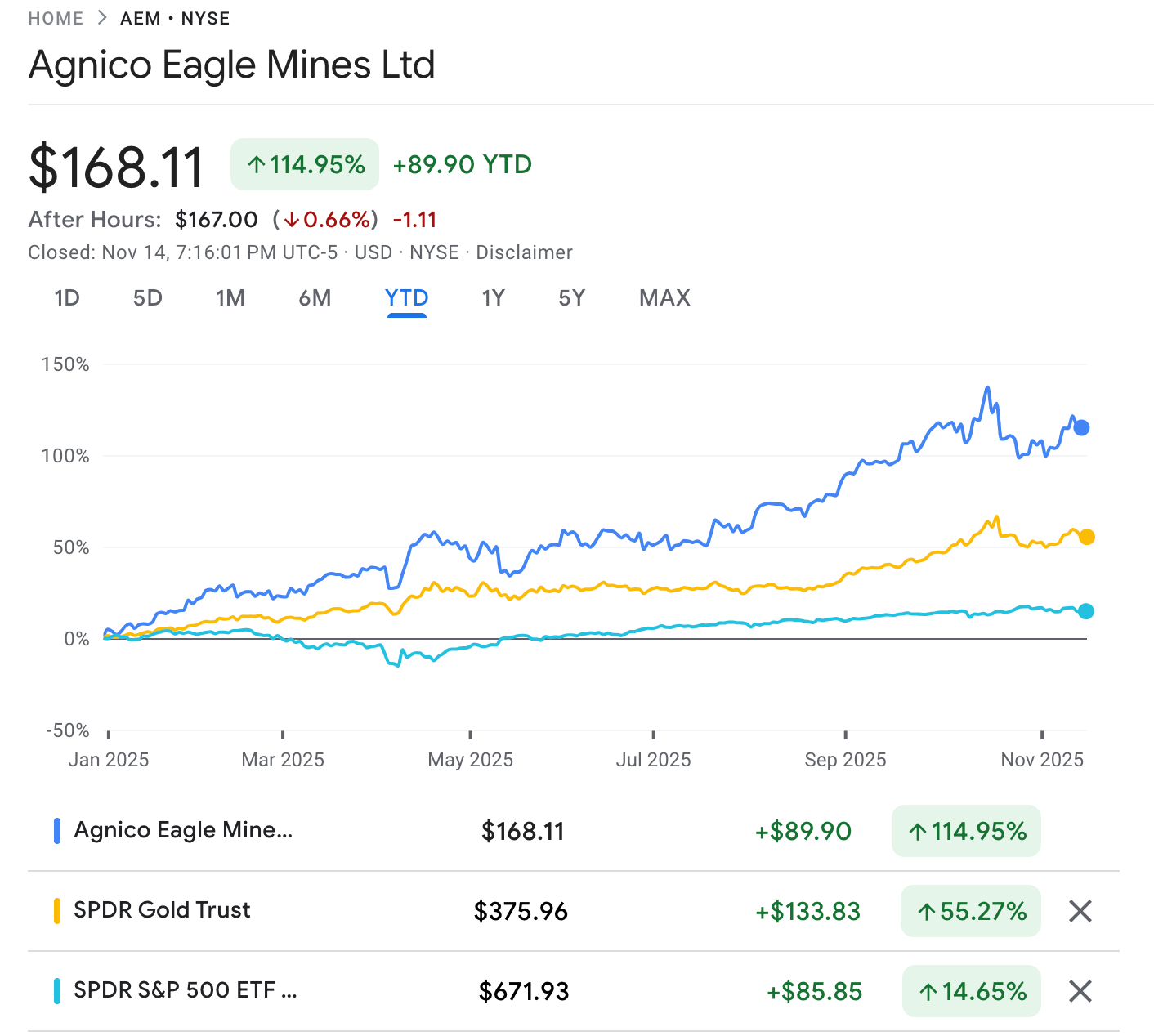Click the After Hours $167.00 price
The height and width of the screenshot is (1036, 1154).
217,220
